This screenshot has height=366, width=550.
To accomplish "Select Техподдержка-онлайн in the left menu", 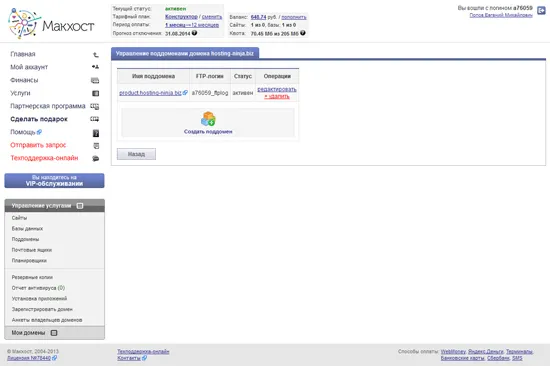I will (44, 158).
